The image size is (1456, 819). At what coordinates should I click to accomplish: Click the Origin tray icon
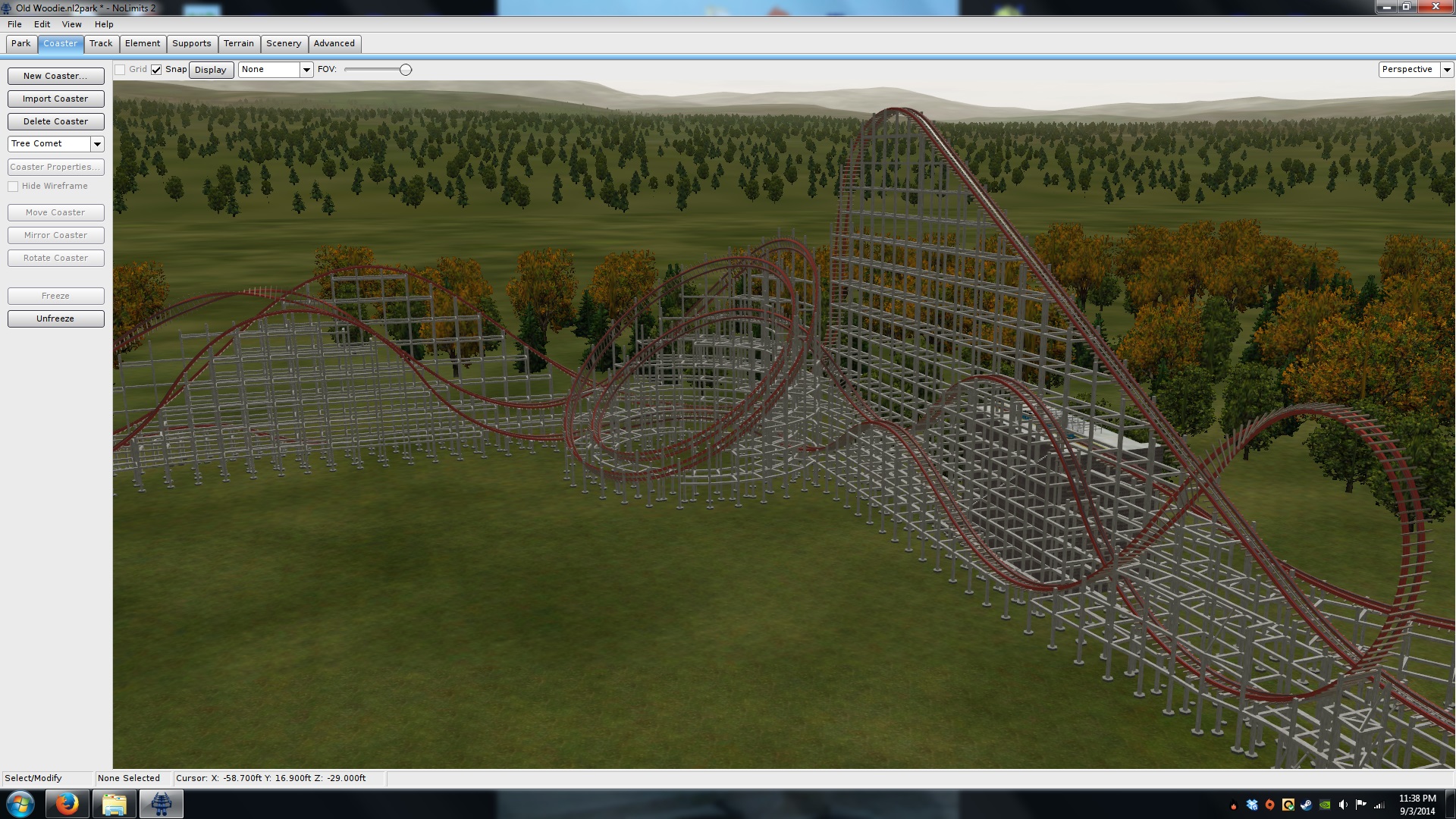tap(1270, 805)
